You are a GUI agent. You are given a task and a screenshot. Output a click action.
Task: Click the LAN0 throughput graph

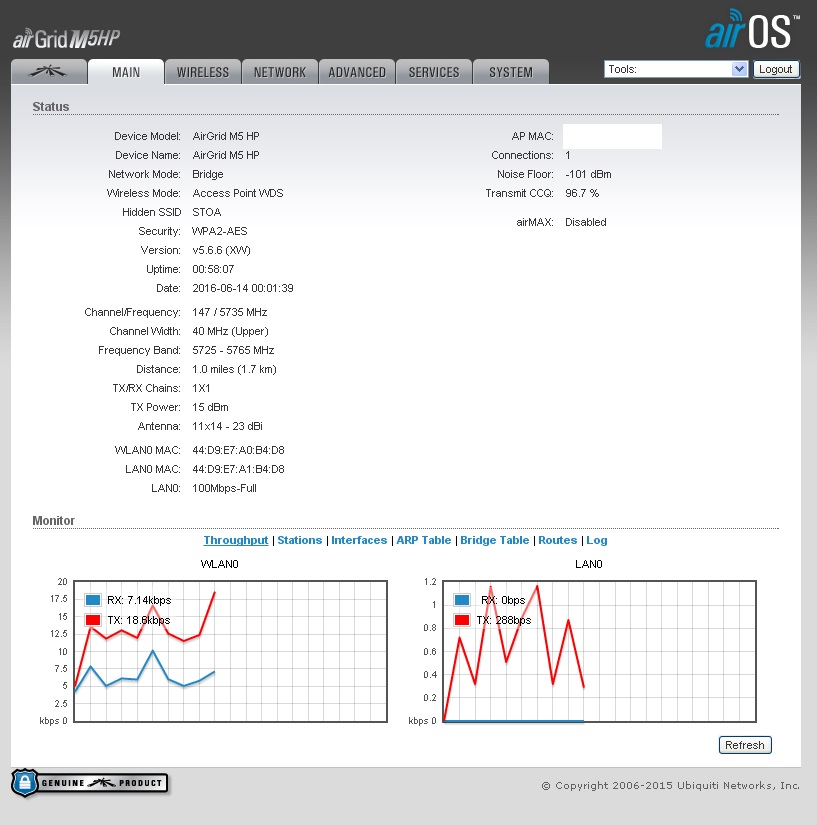coord(600,651)
